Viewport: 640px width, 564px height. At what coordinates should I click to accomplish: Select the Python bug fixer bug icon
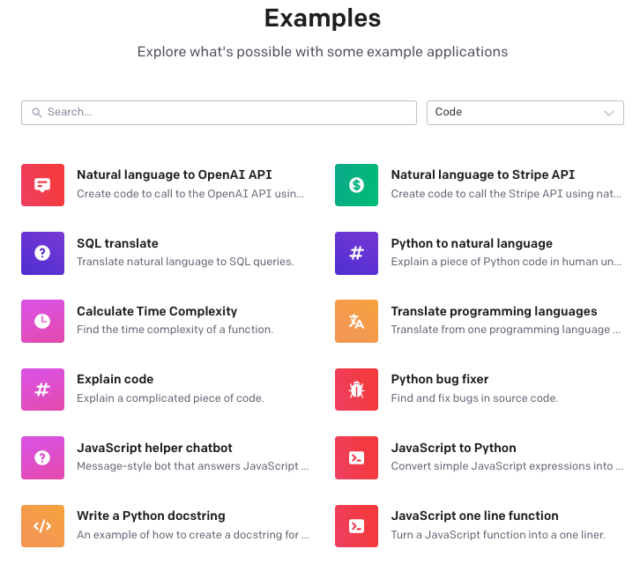pos(356,389)
